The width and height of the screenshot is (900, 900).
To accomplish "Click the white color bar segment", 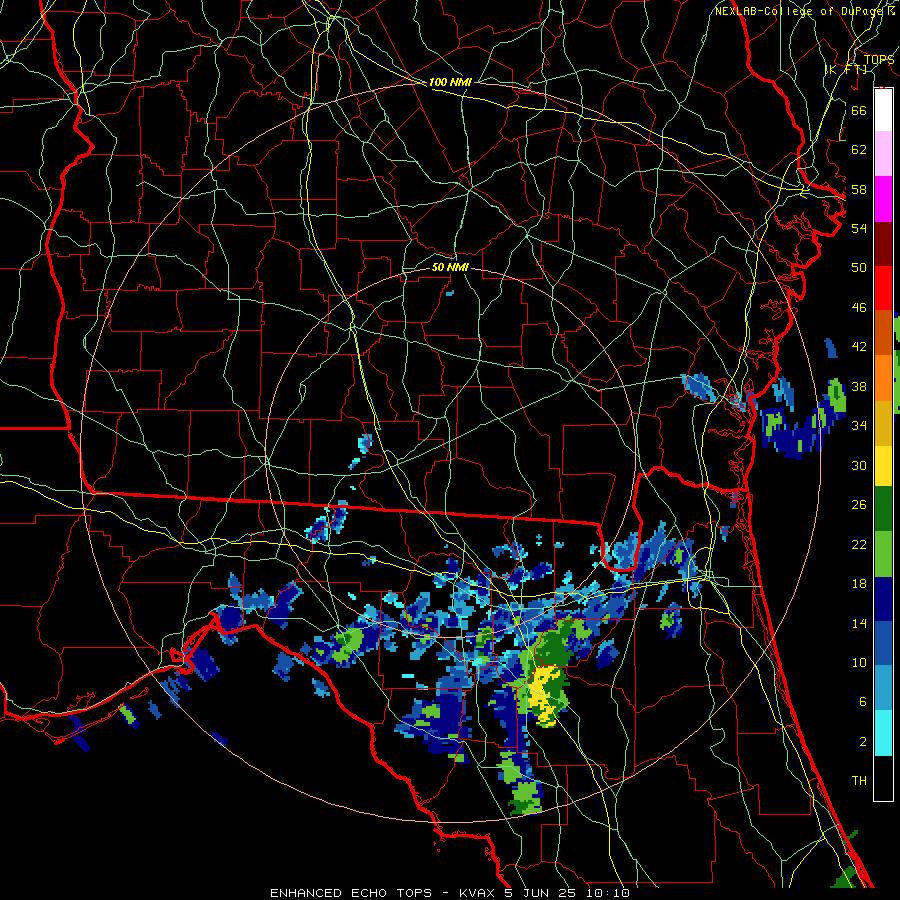I will 883,110.
